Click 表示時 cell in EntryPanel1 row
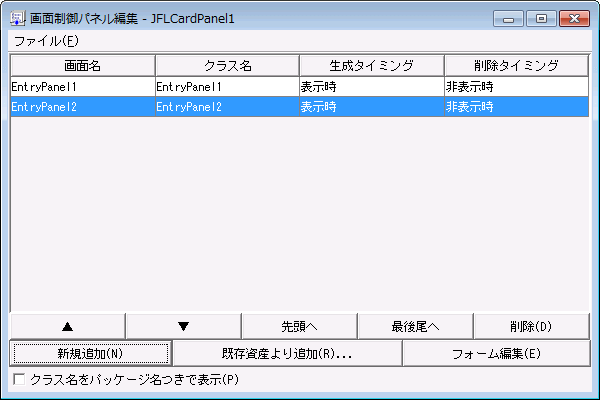The width and height of the screenshot is (600, 400). click(x=372, y=87)
